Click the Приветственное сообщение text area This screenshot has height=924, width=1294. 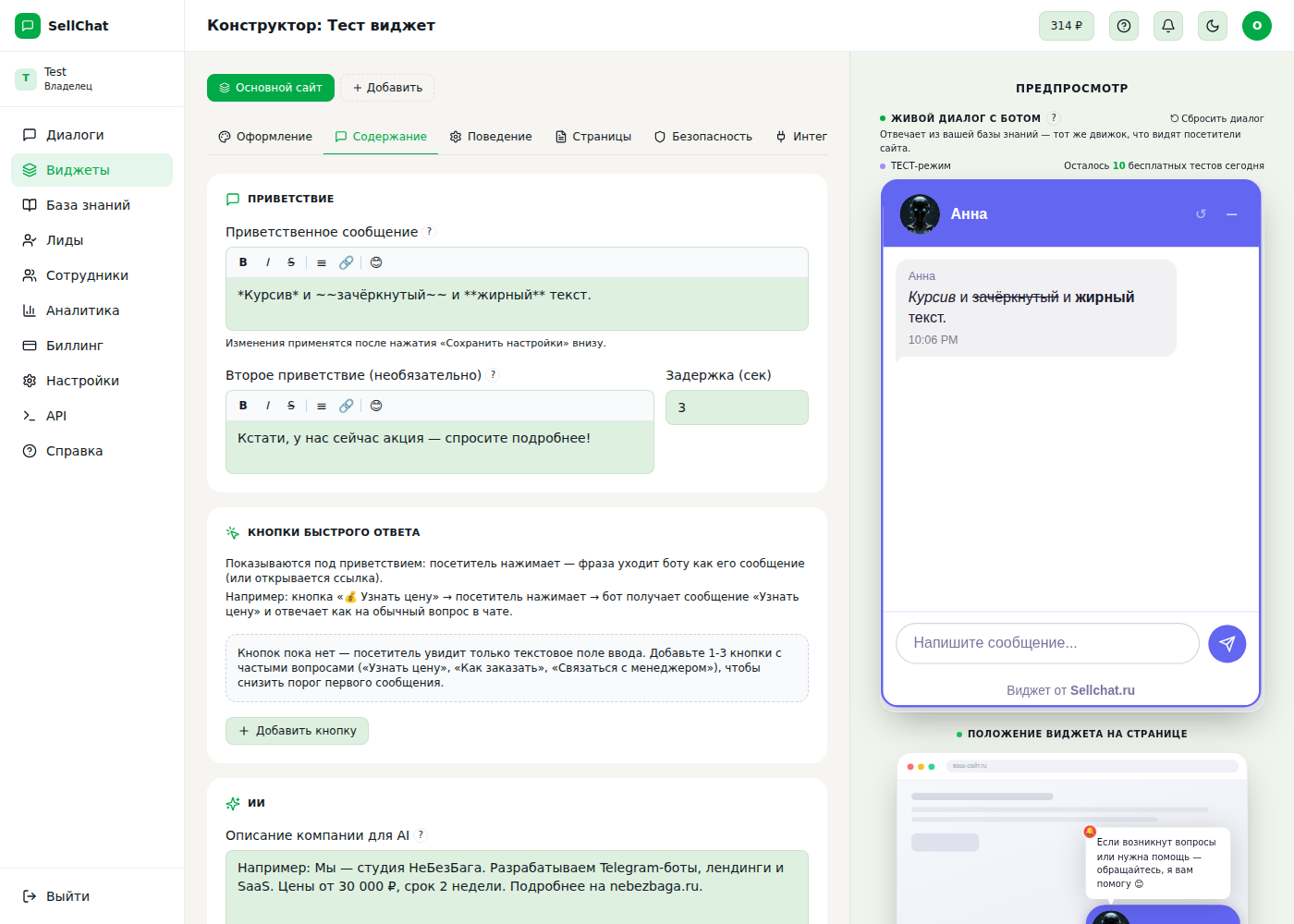[517, 304]
